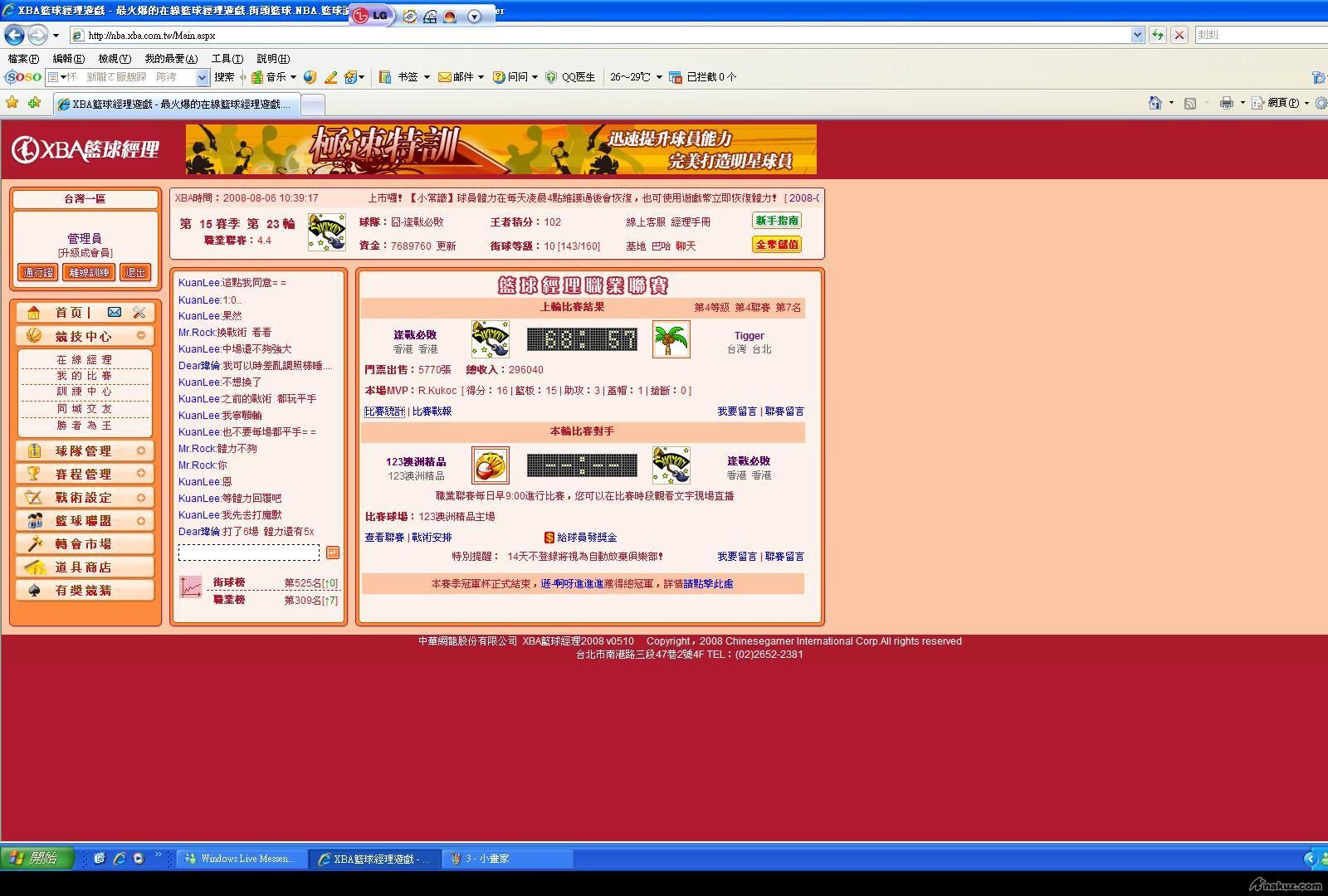This screenshot has height=896, width=1328.
Task: Open the 工具(T) menu
Action: [227, 59]
